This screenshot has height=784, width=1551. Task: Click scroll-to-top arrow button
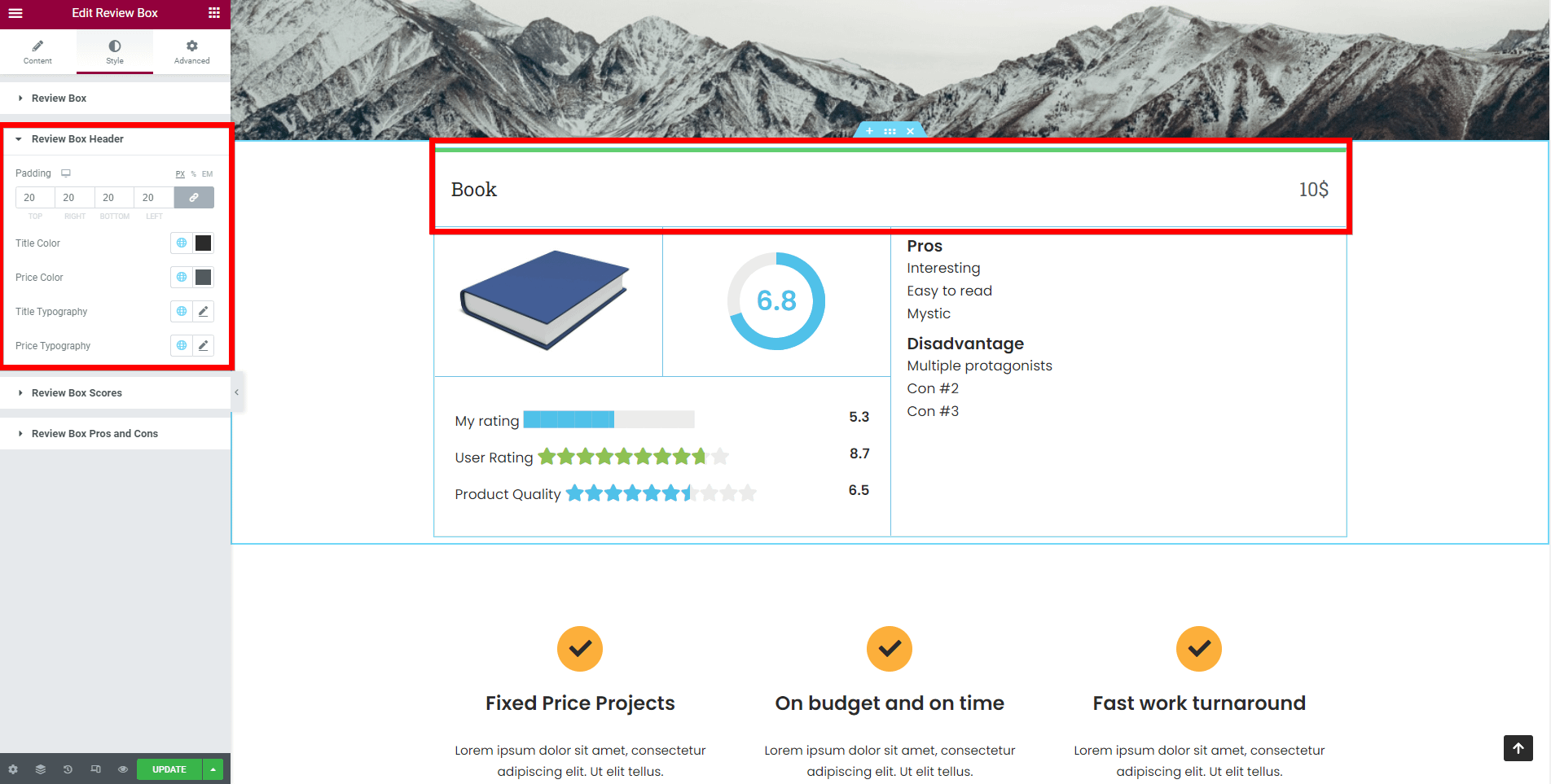coord(1518,748)
